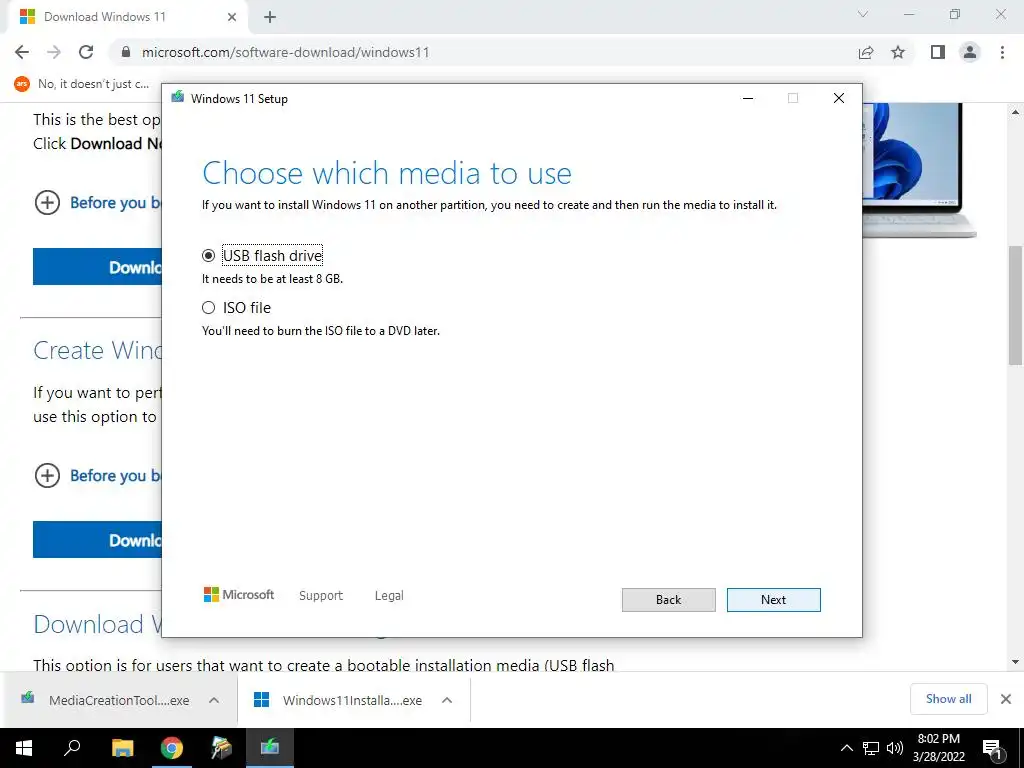
Task: Bookmark this page with star icon
Action: 898,52
